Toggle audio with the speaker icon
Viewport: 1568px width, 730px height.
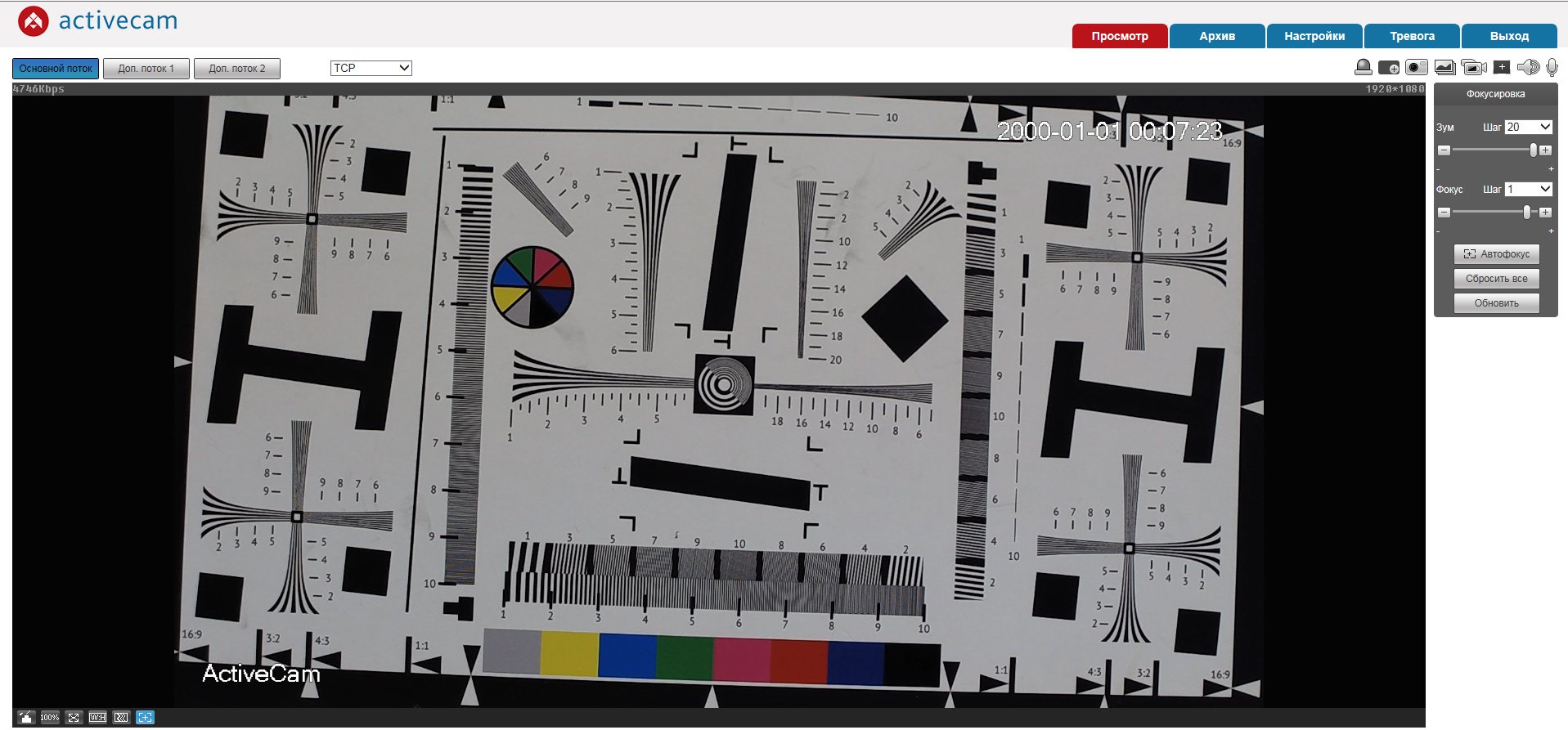[x=1528, y=68]
